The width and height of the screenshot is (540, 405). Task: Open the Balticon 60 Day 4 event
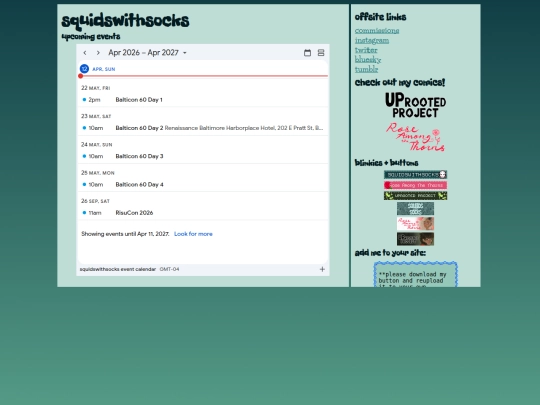point(203,185)
